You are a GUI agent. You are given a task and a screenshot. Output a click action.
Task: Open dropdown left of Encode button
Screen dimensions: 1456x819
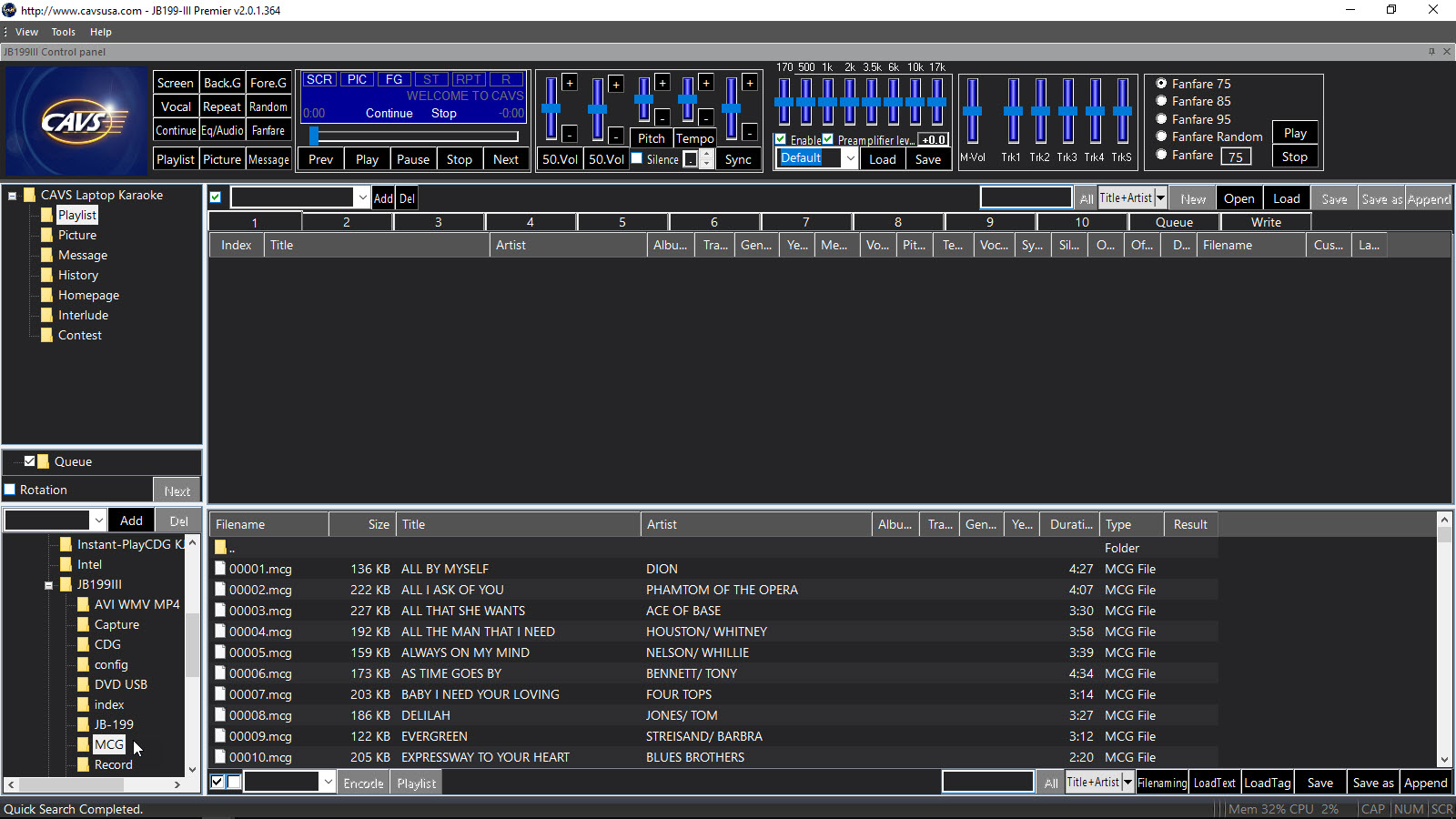click(x=328, y=782)
